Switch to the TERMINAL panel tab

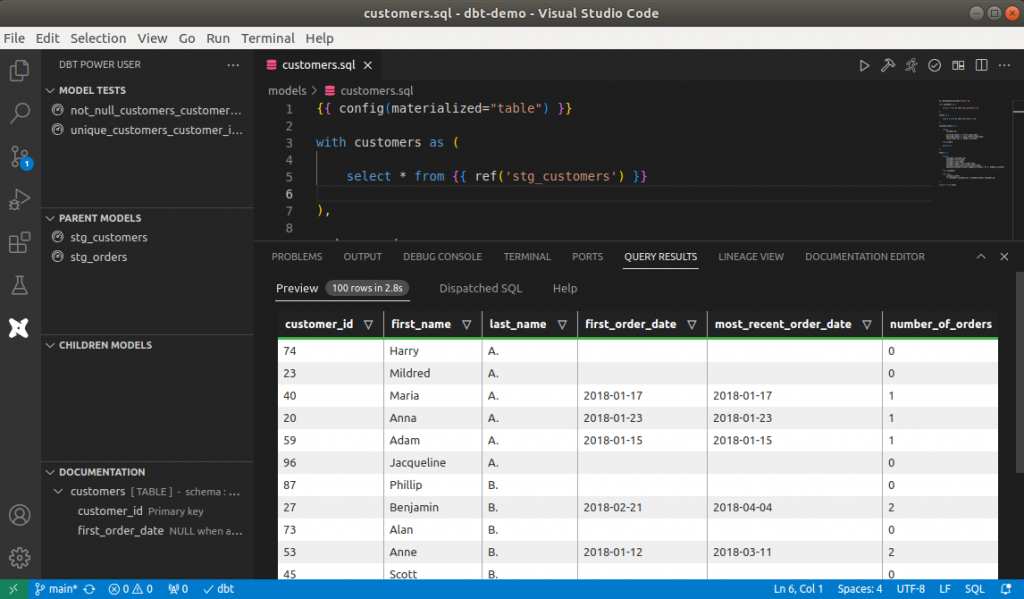click(527, 257)
